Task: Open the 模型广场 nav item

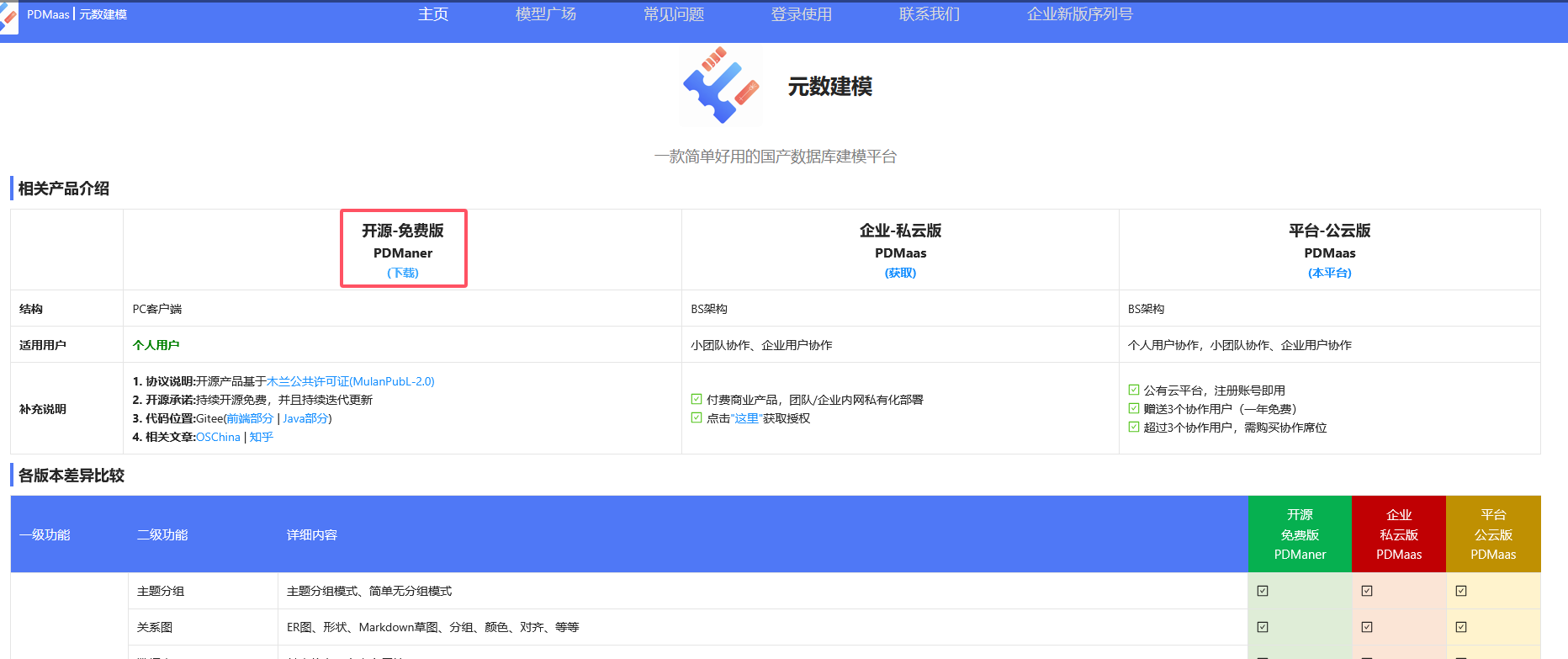Action: coord(546,14)
